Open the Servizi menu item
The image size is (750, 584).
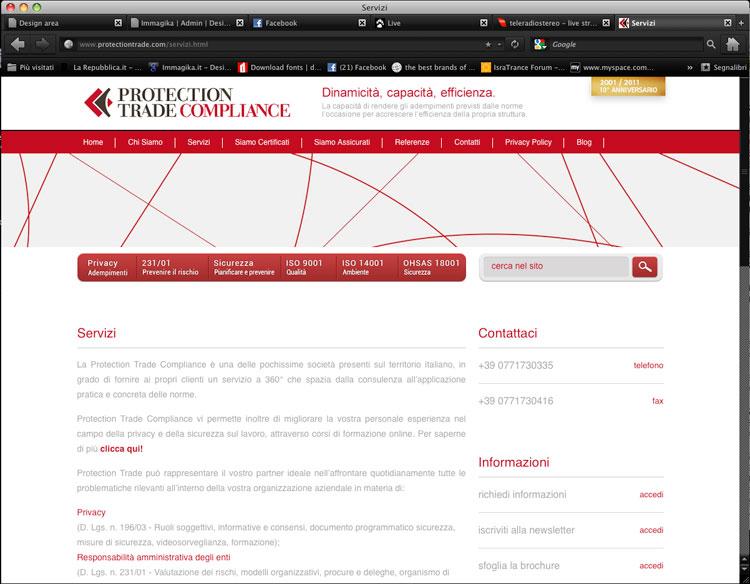[199, 142]
